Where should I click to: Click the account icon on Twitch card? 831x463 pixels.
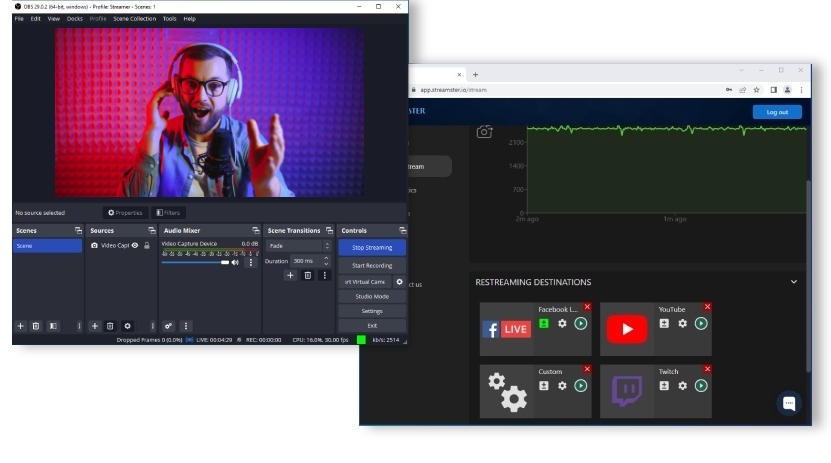coord(664,386)
